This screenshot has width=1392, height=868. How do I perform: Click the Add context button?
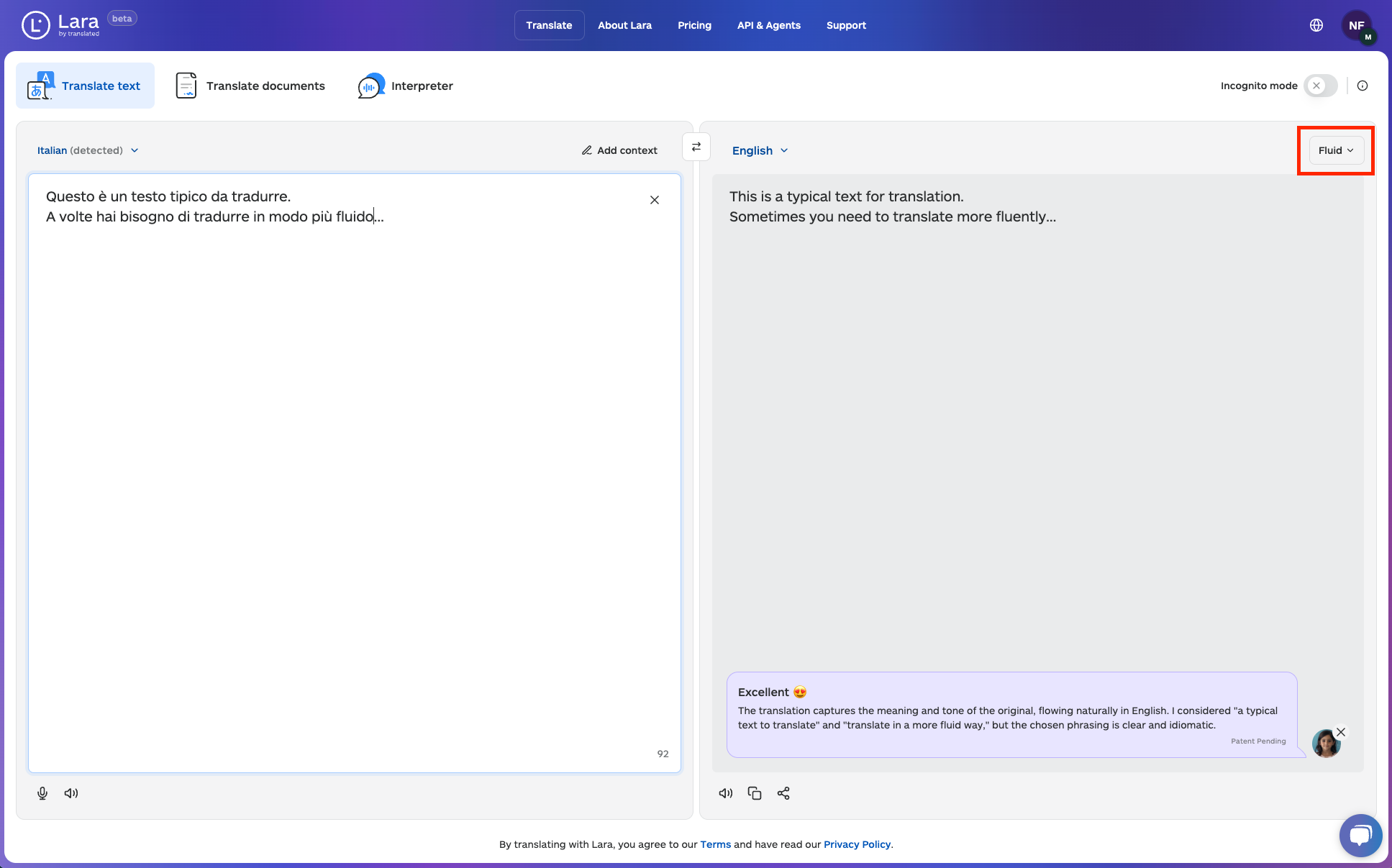click(x=619, y=150)
